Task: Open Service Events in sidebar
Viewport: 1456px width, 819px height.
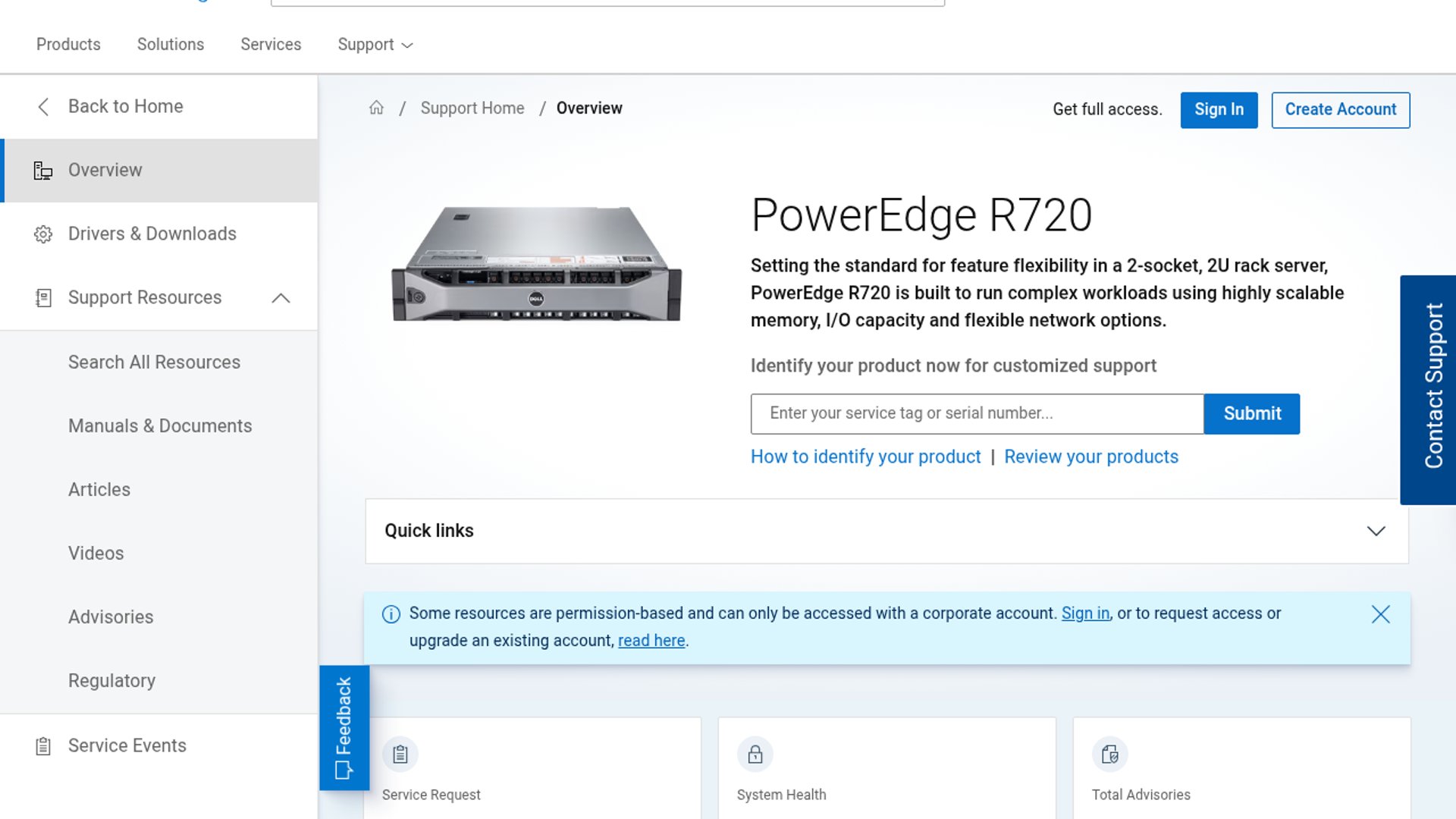Action: [x=159, y=746]
